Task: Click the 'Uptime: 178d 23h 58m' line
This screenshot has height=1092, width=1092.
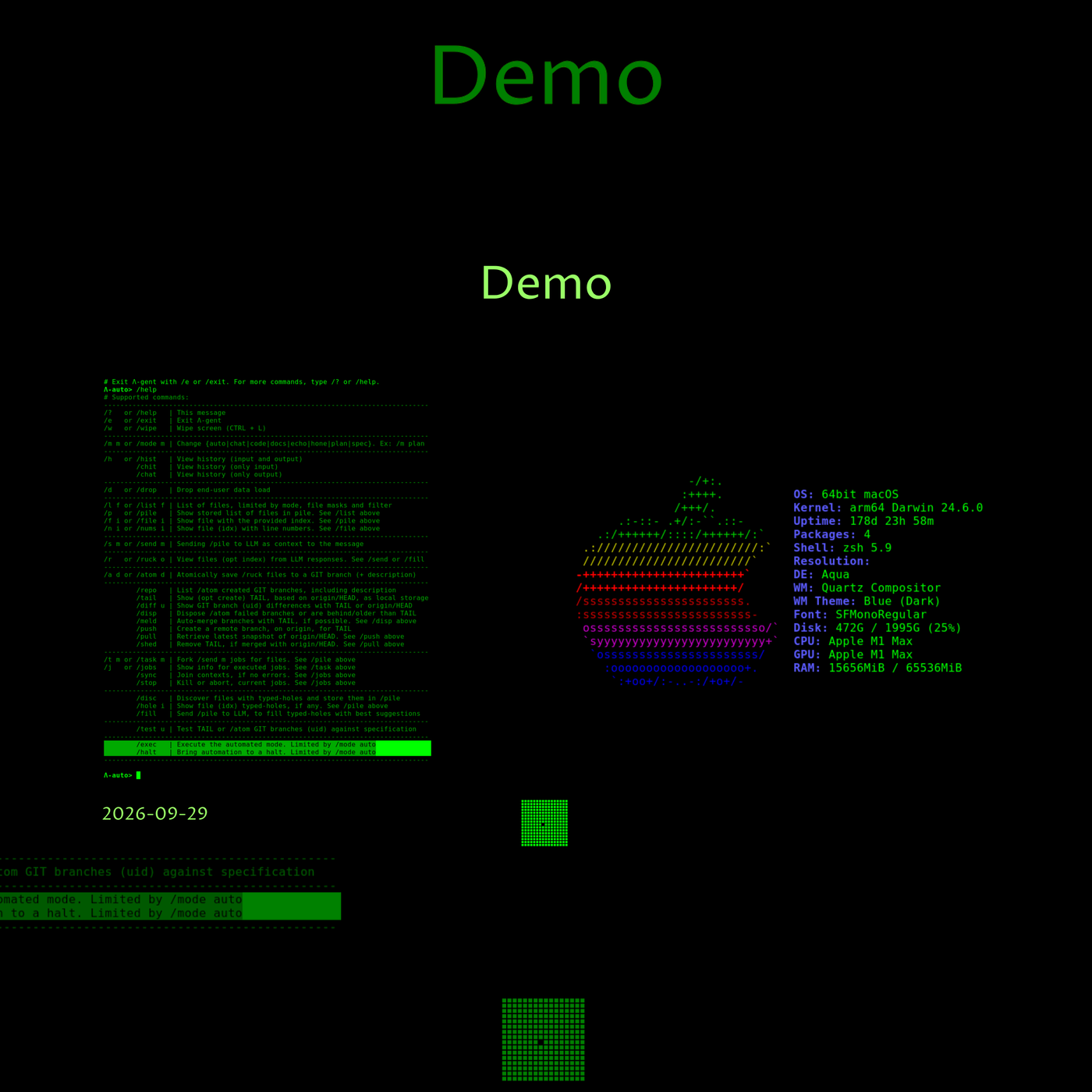Action: [863, 521]
